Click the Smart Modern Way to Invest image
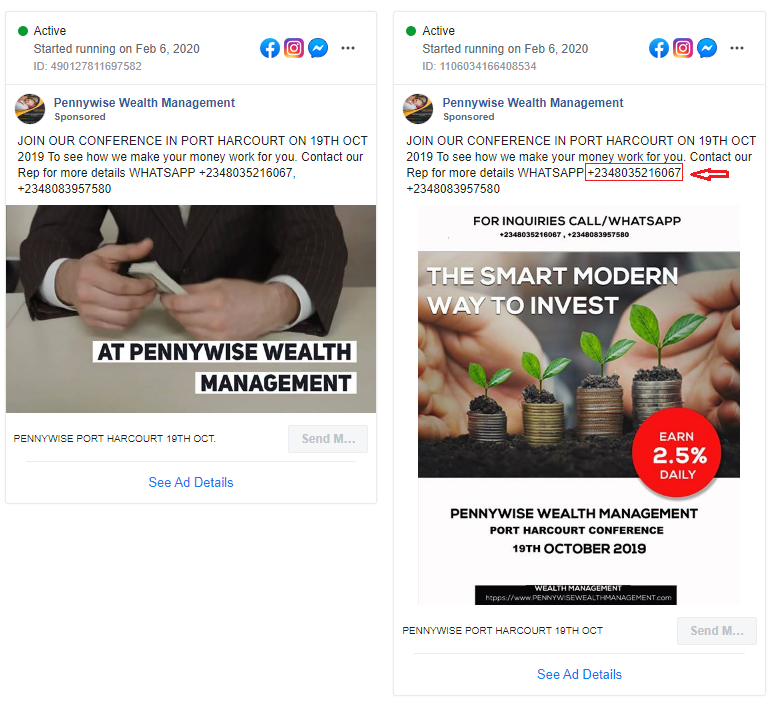The width and height of the screenshot is (776, 706). pyautogui.click(x=579, y=405)
